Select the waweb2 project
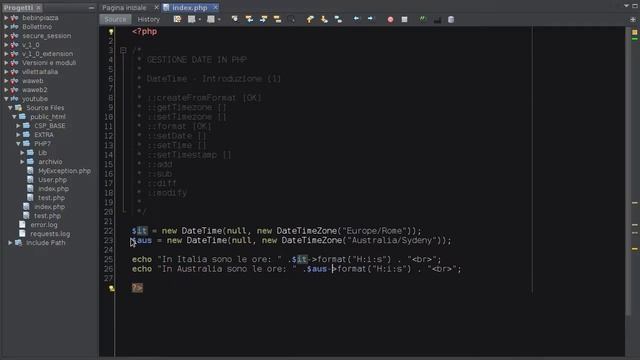Image resolution: width=640 pixels, height=360 pixels. click(35, 90)
